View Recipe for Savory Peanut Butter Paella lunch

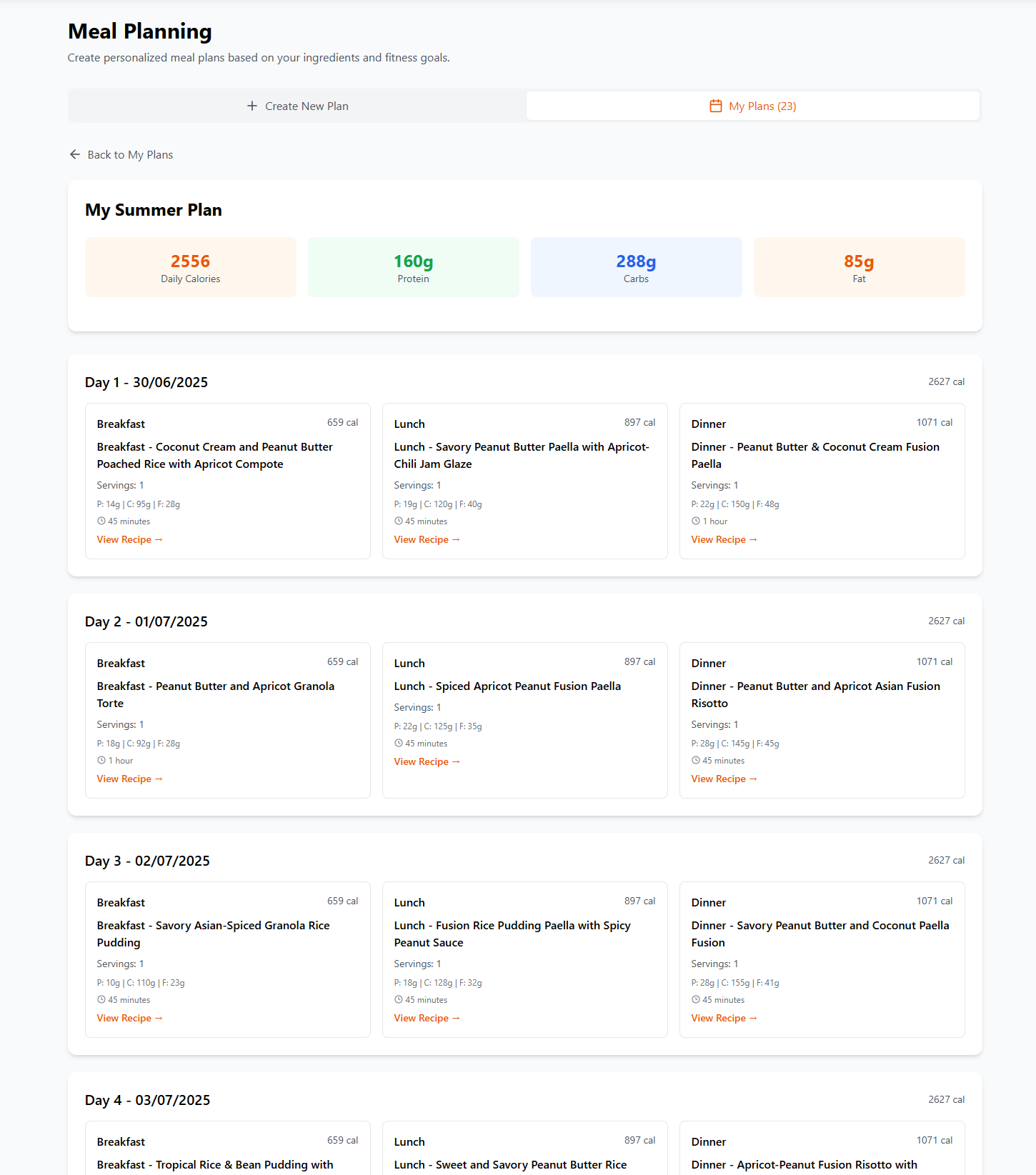click(427, 540)
